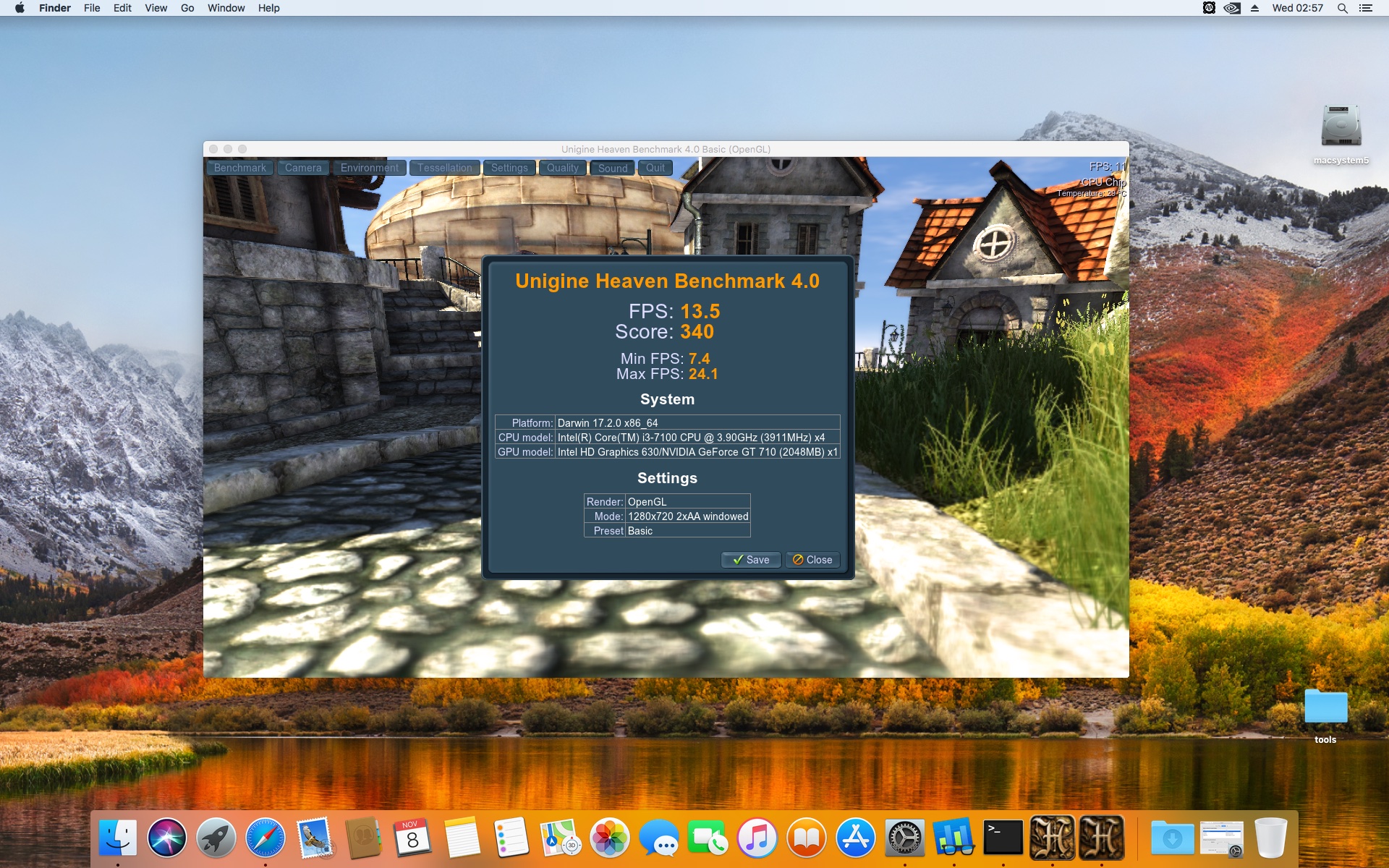Open Siri from the dock
This screenshot has height=868, width=1389.
click(167, 838)
